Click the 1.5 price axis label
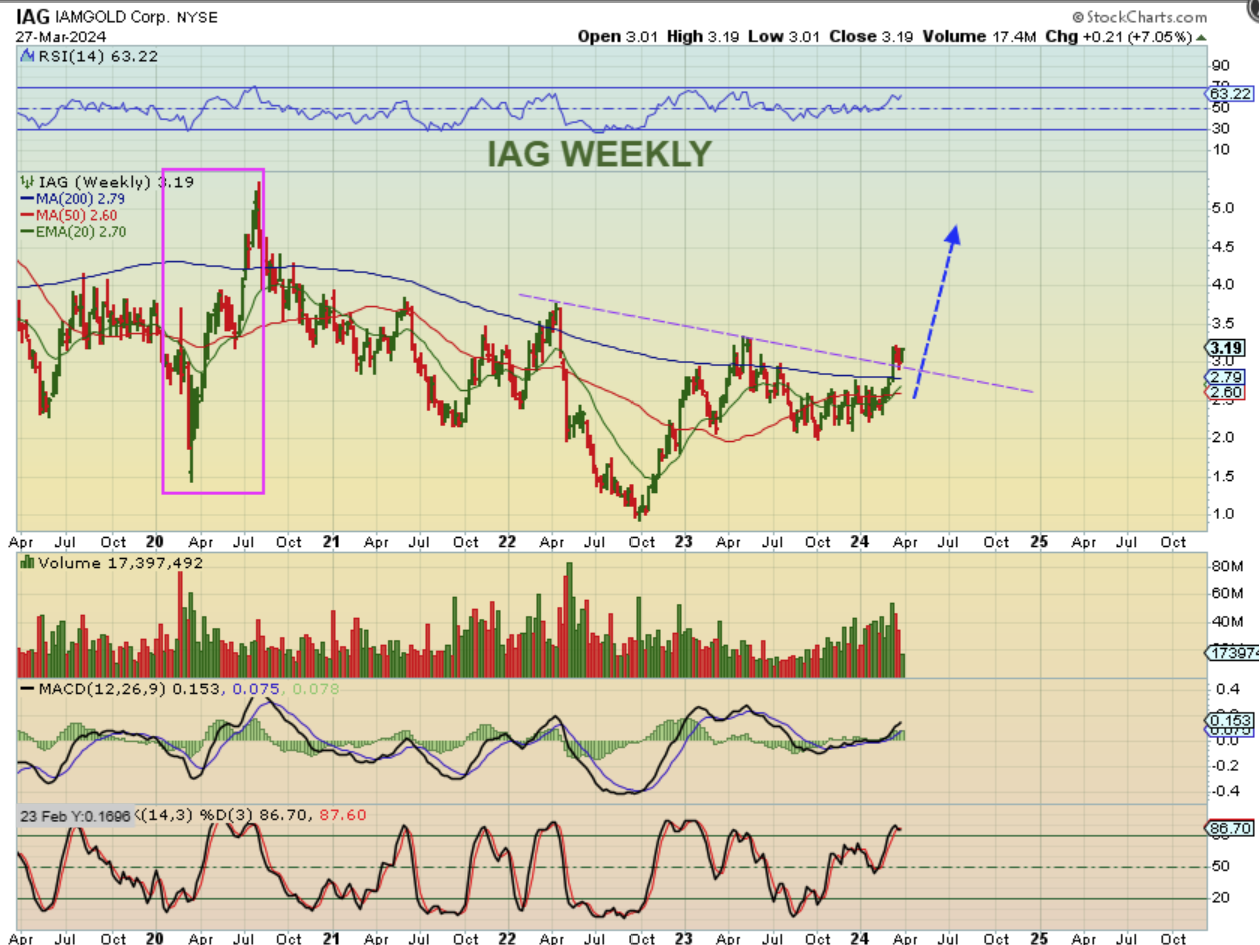Image resolution: width=1260 pixels, height=945 pixels. coord(1221,476)
